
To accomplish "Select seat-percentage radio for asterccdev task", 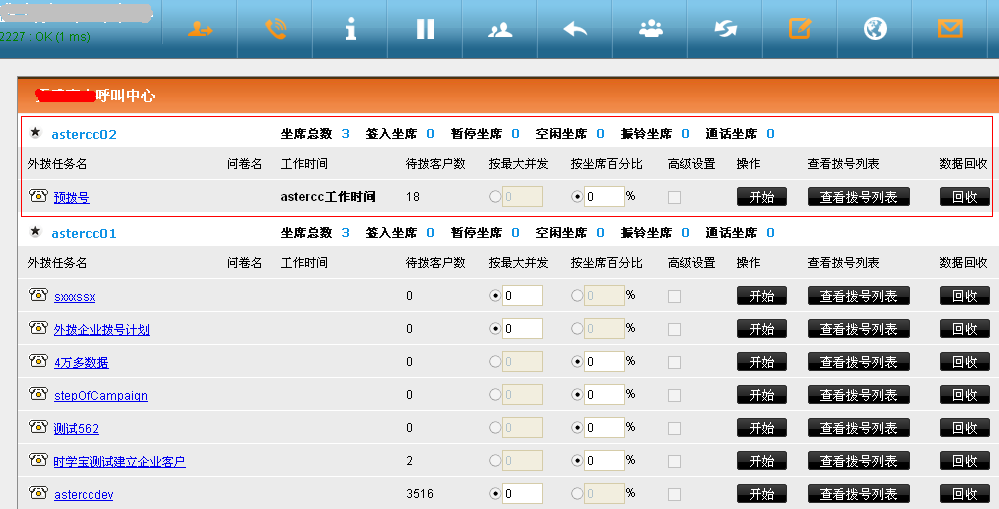I will (x=577, y=494).
